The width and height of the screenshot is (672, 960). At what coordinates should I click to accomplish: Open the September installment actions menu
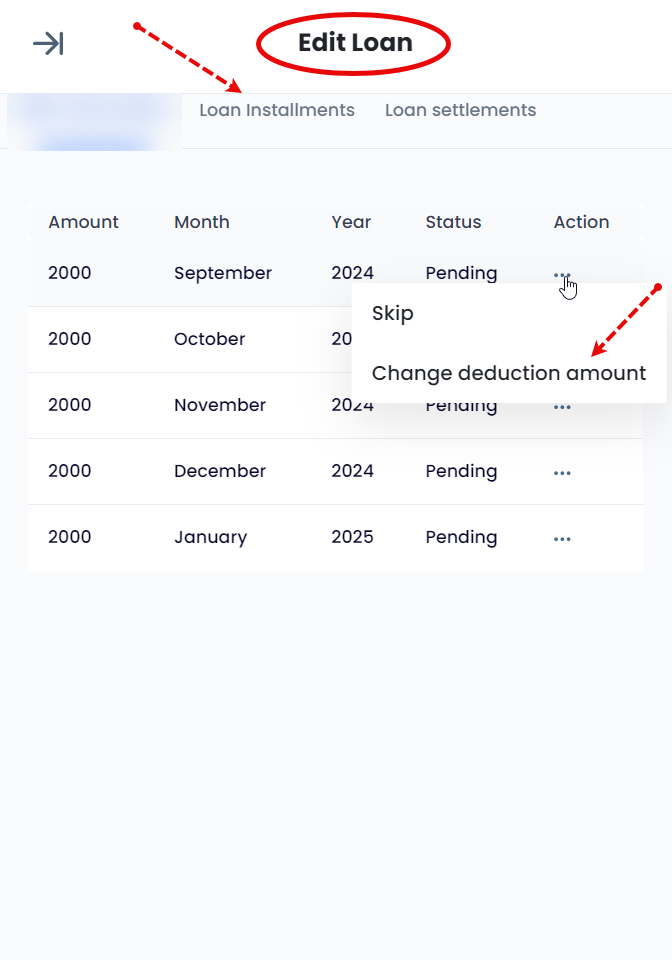(x=562, y=274)
